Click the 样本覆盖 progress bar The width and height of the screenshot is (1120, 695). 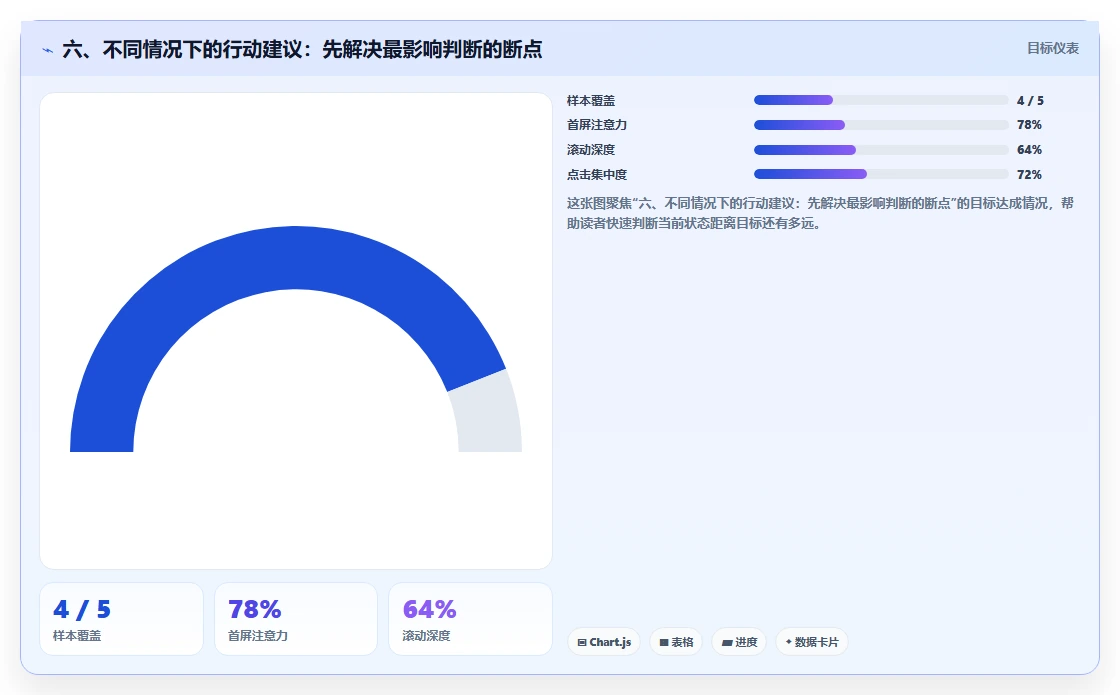point(881,101)
